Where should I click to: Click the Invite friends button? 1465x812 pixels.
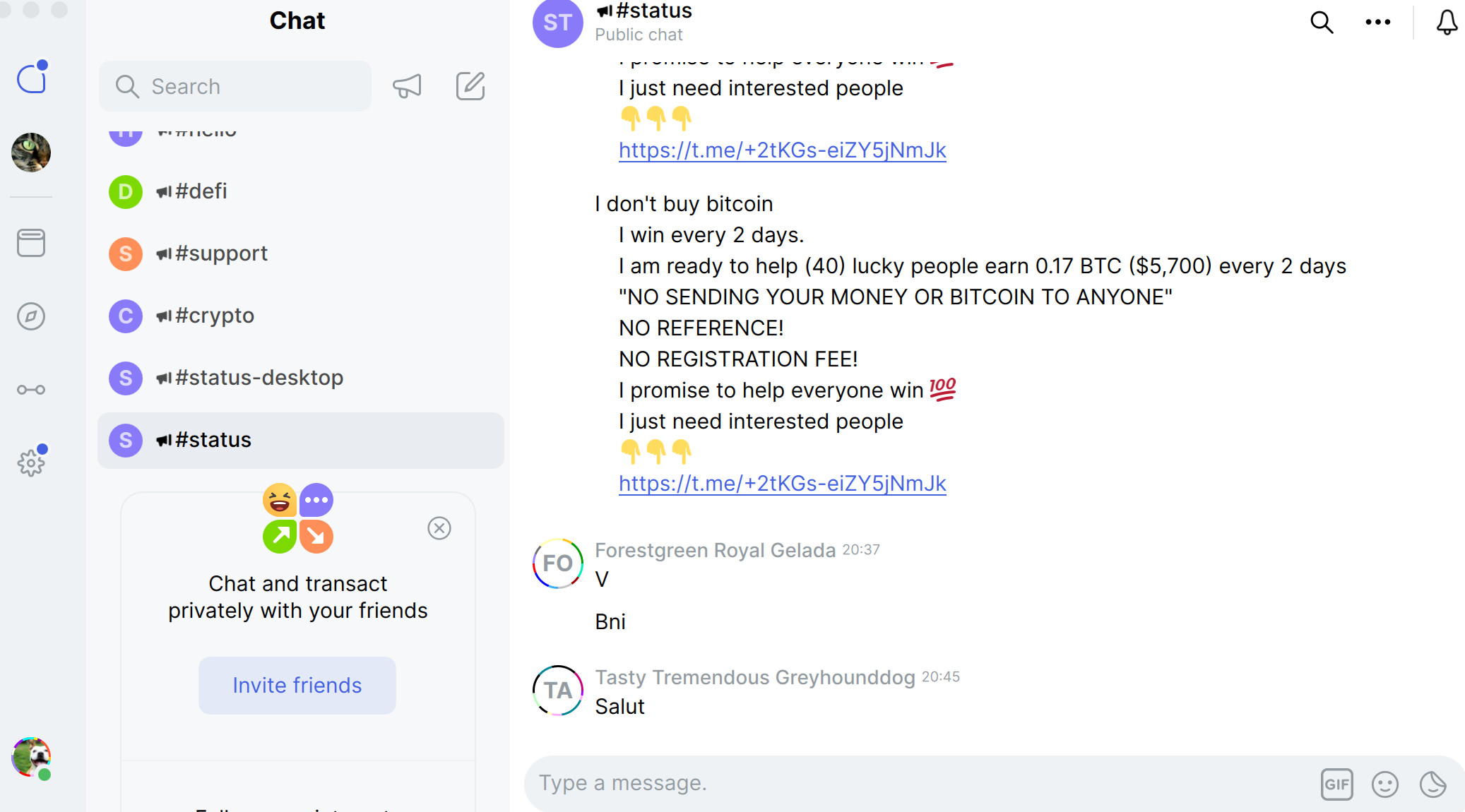tap(297, 685)
